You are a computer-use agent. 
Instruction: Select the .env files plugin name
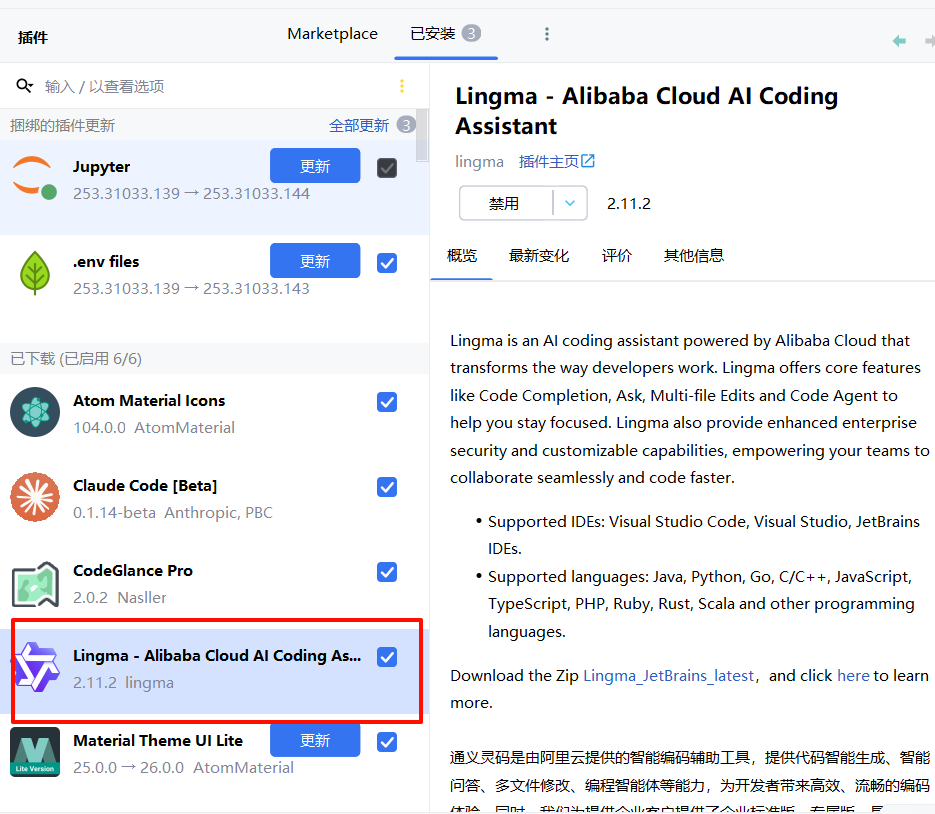click(x=106, y=261)
